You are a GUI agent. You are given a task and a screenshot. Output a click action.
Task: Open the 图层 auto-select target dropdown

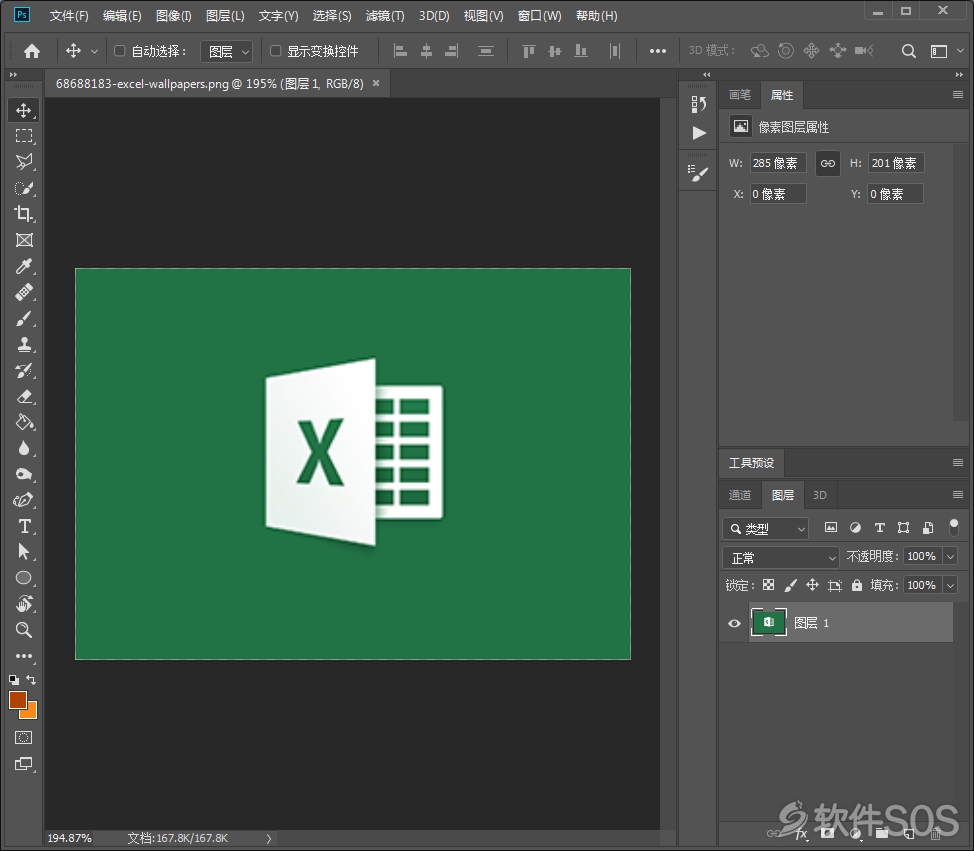pos(227,51)
